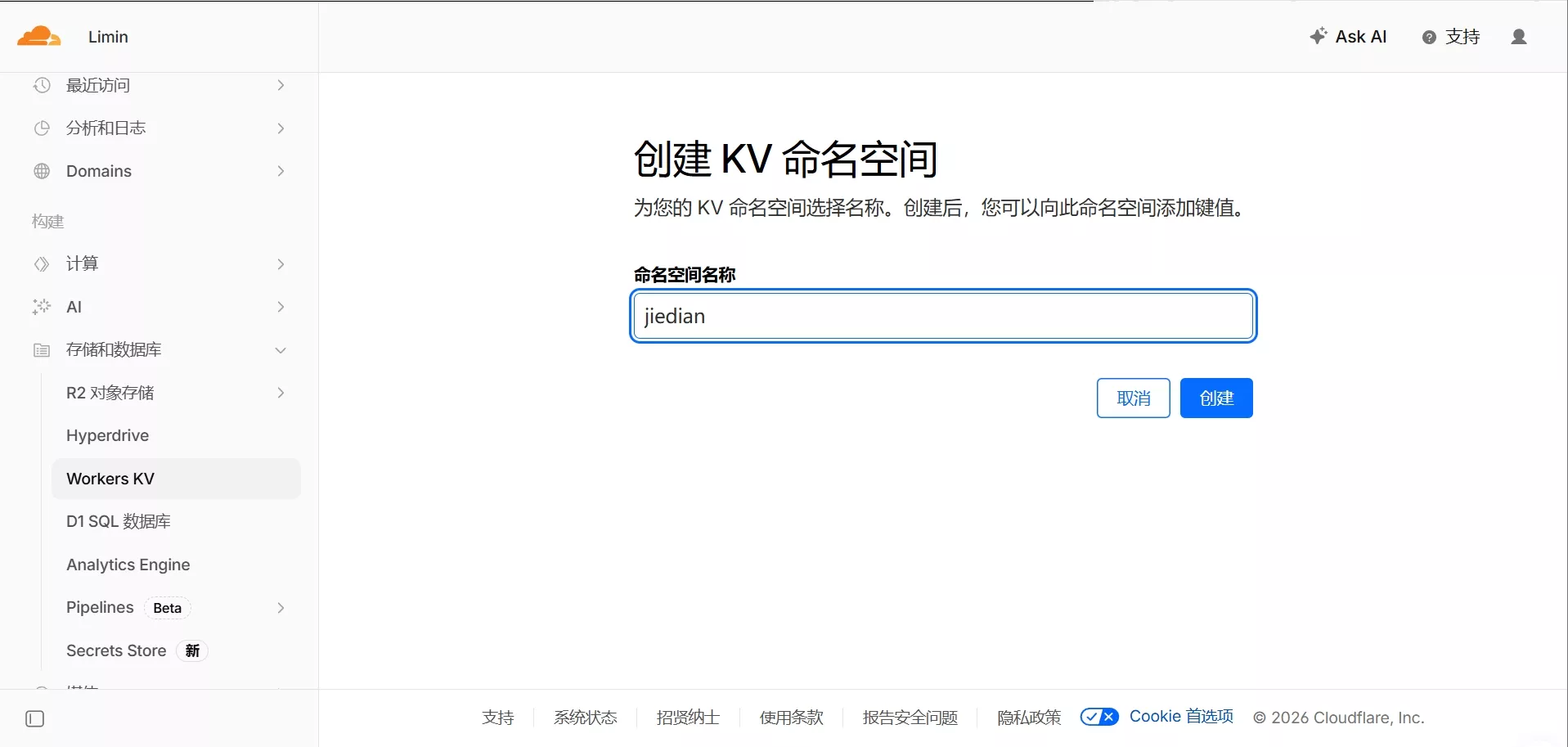This screenshot has height=747, width=1568.
Task: Expand the 最近访问 chevron
Action: point(281,85)
